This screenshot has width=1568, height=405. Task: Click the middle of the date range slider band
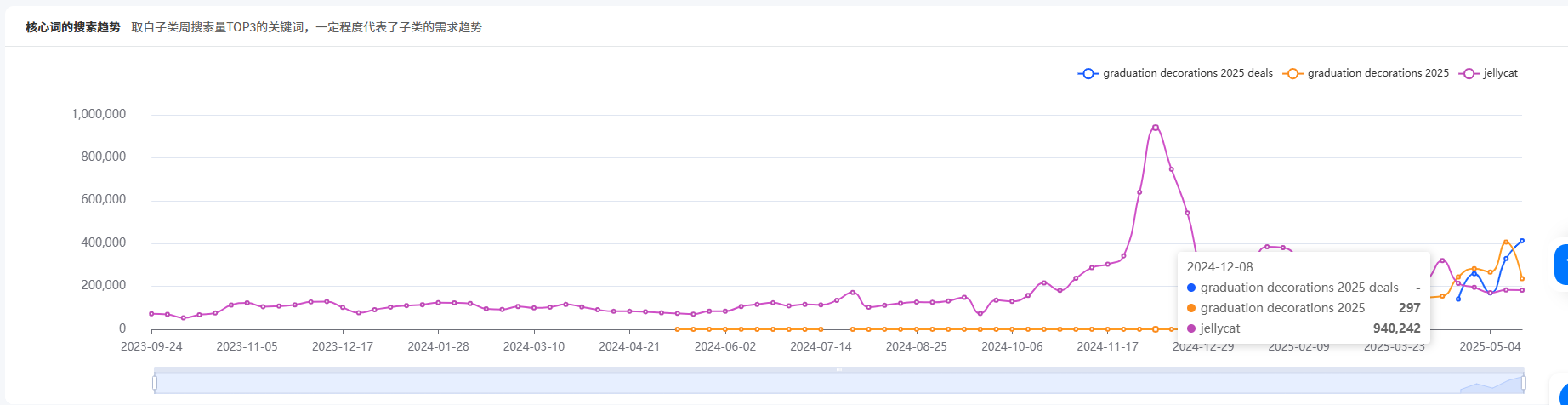point(839,384)
